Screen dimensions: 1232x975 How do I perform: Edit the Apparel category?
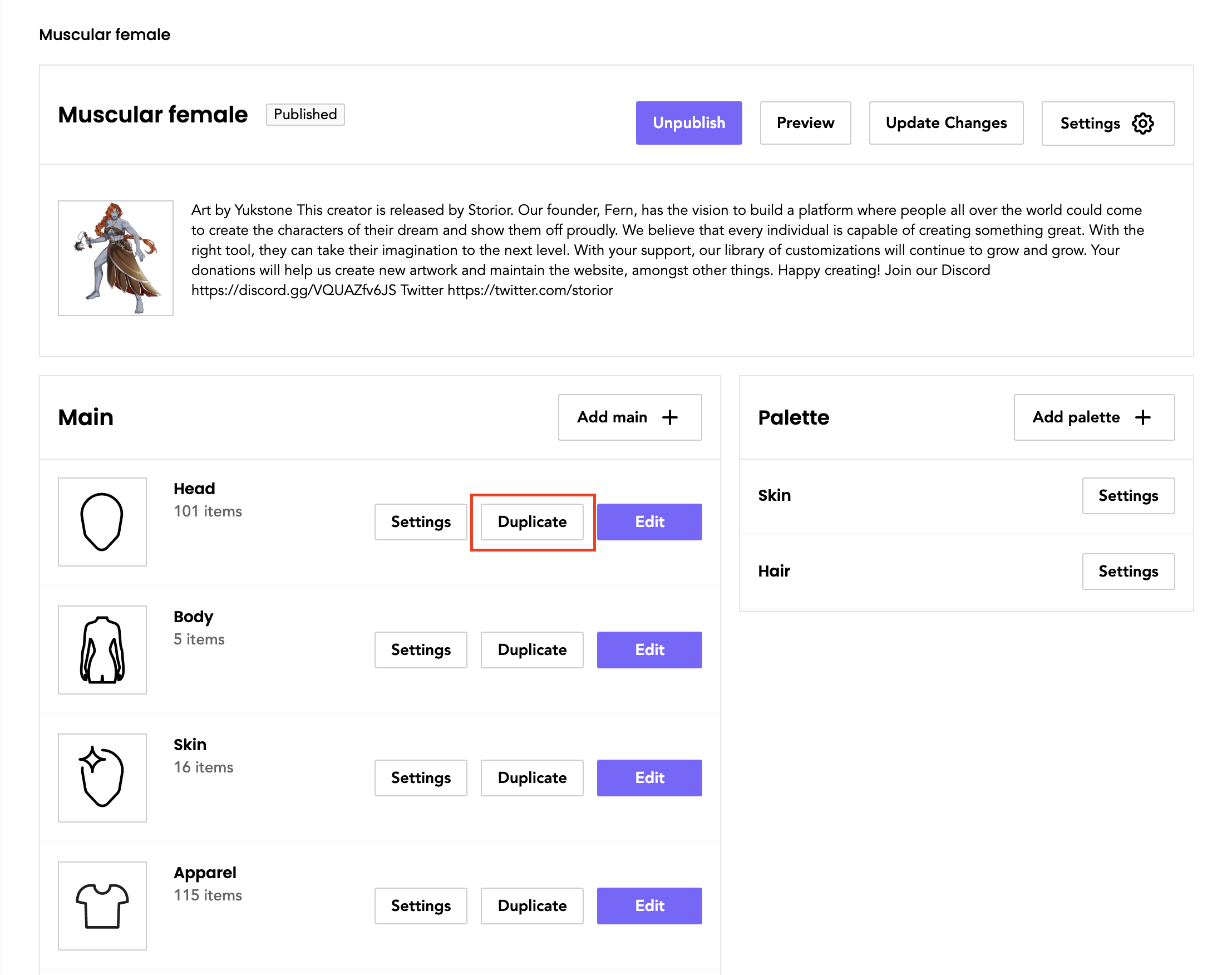click(x=649, y=905)
